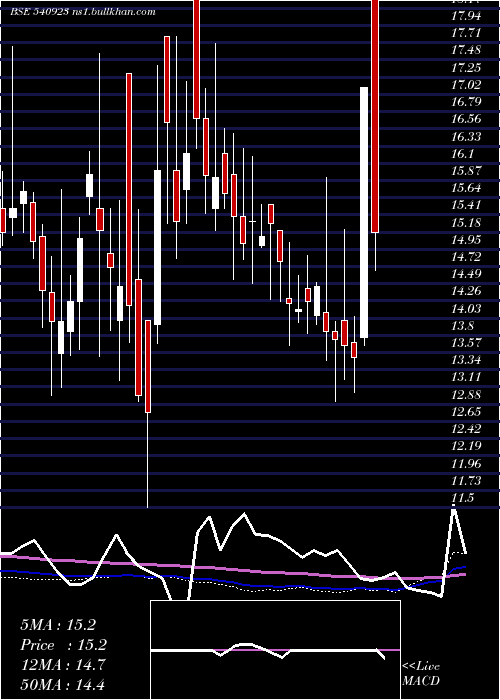Click the 13.8 price axis label

462,326
